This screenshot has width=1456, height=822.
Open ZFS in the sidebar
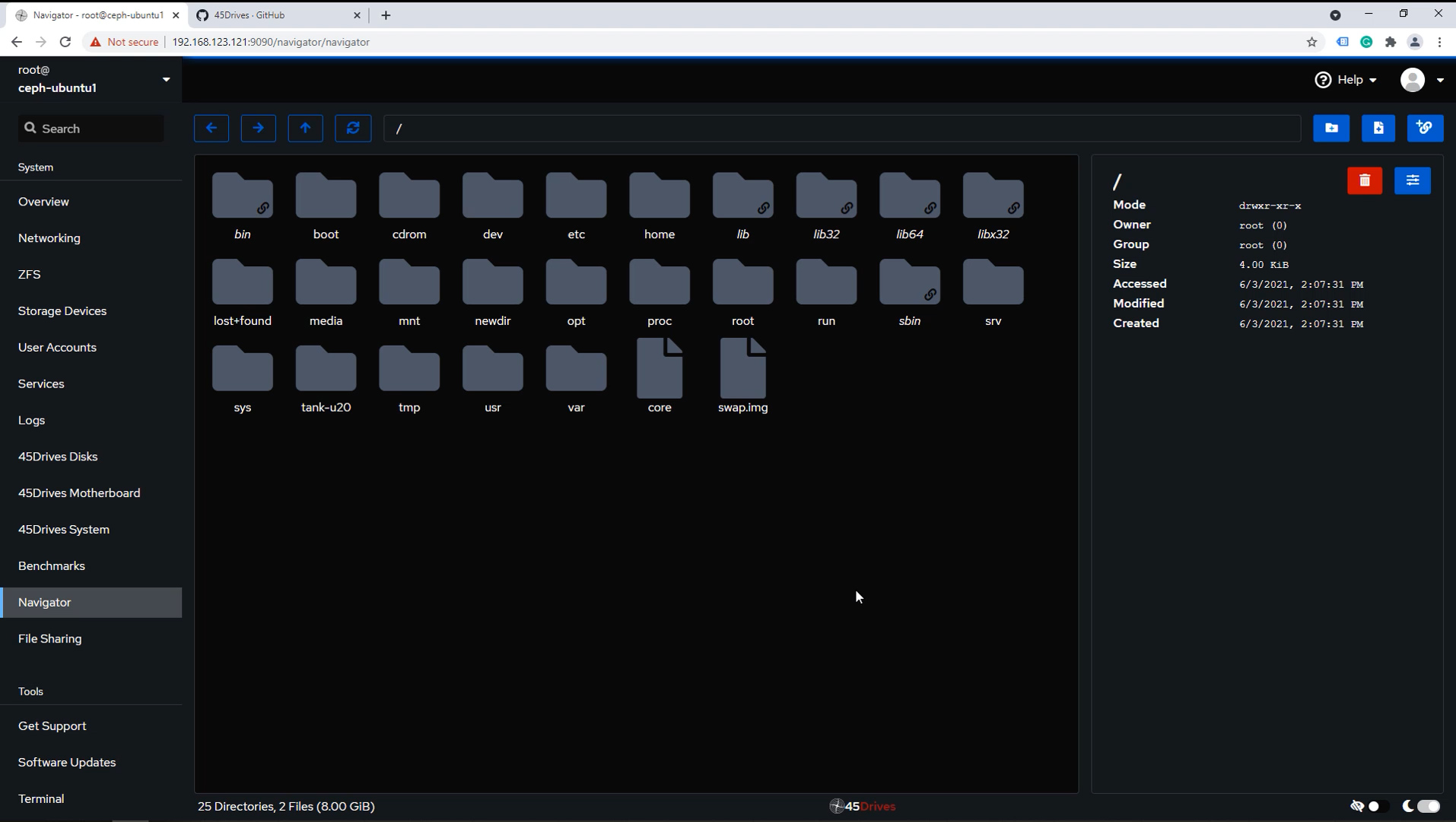click(x=91, y=275)
